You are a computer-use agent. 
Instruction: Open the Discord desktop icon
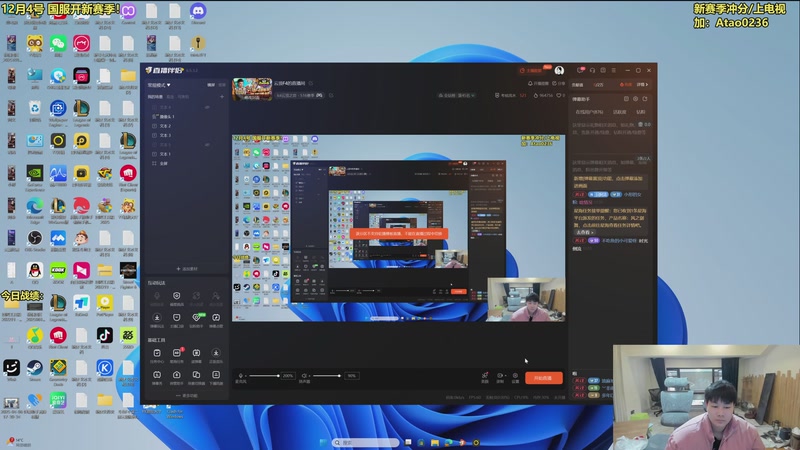198,11
